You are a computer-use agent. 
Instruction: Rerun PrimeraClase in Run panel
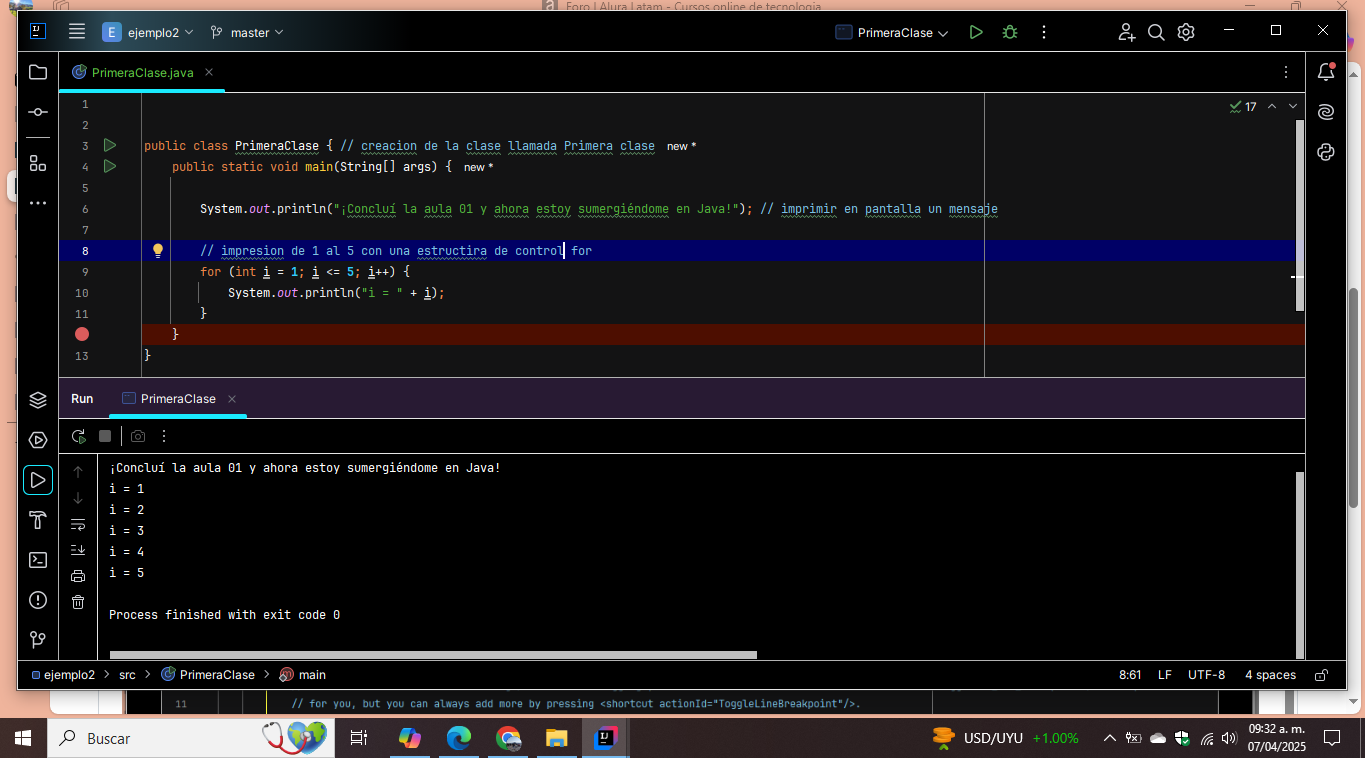pyautogui.click(x=79, y=436)
